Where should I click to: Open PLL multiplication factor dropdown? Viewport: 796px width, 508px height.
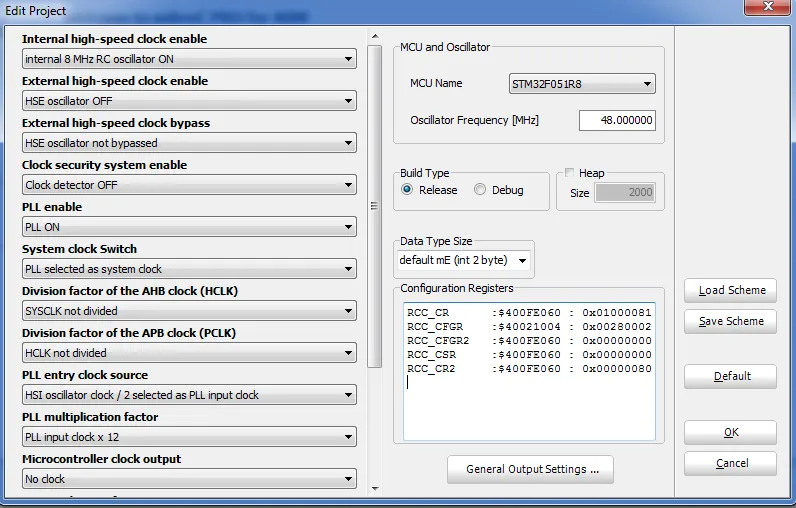pos(189,437)
